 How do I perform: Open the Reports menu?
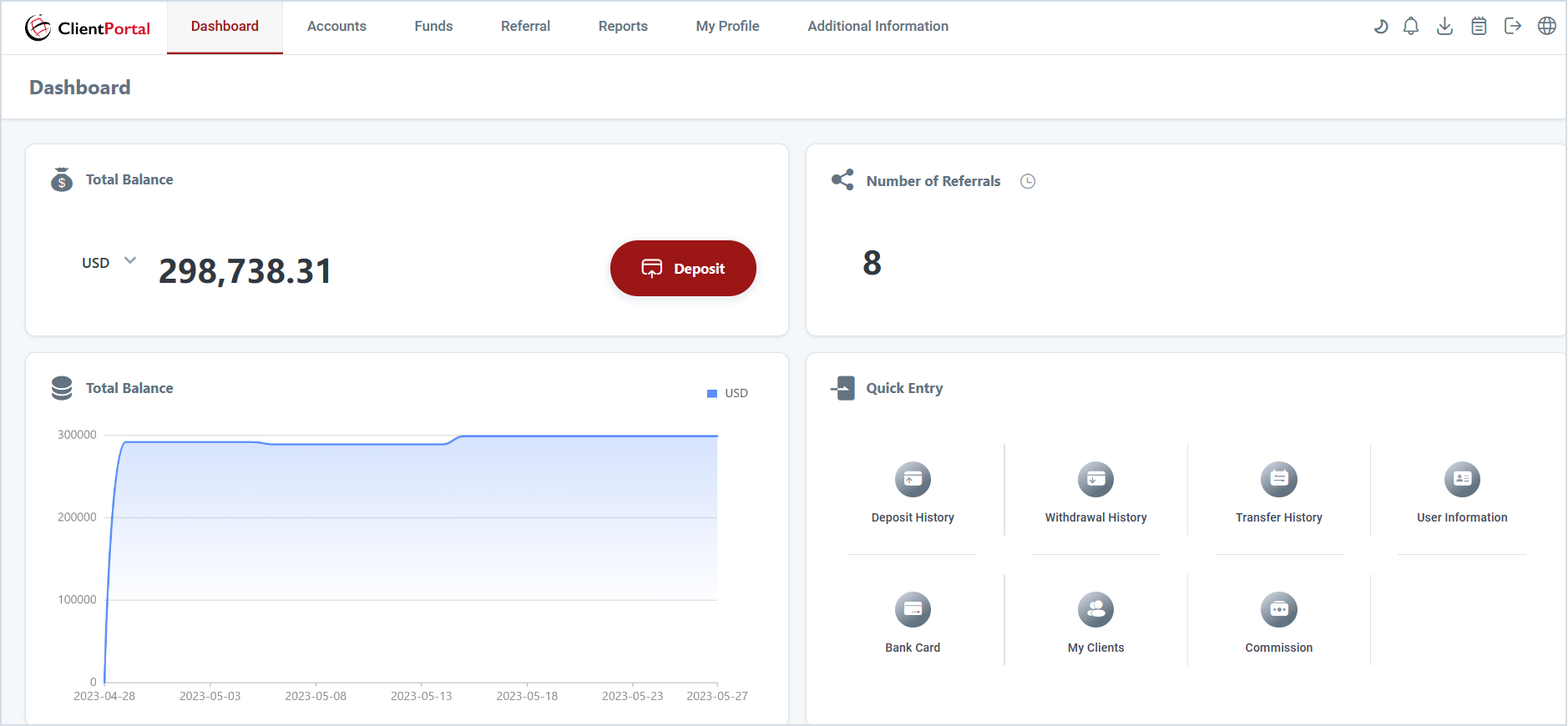(x=623, y=27)
